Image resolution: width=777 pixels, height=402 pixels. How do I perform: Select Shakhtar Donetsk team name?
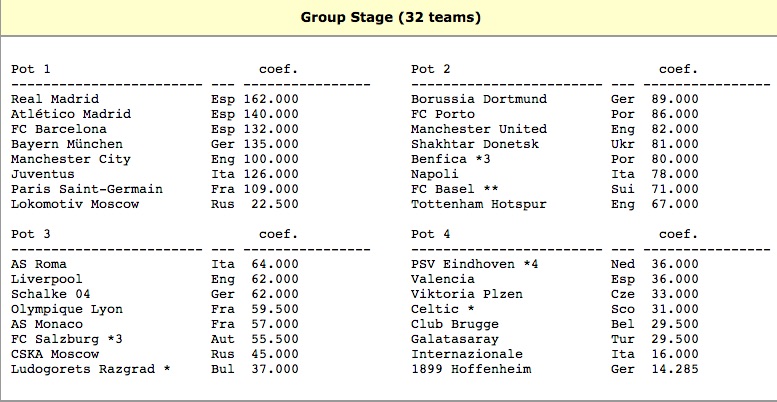tap(475, 144)
